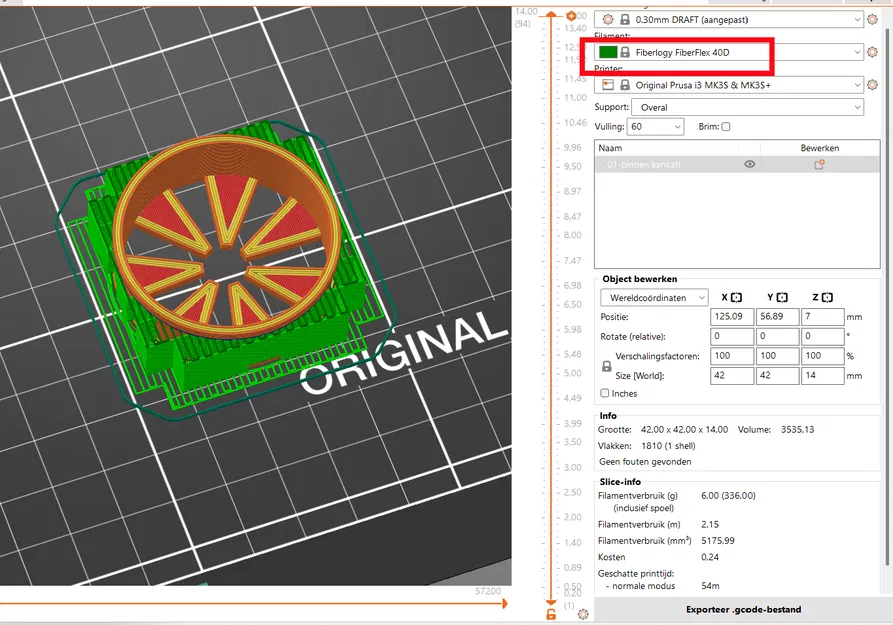Click the Positie Y field showing 56,89

[x=777, y=317]
